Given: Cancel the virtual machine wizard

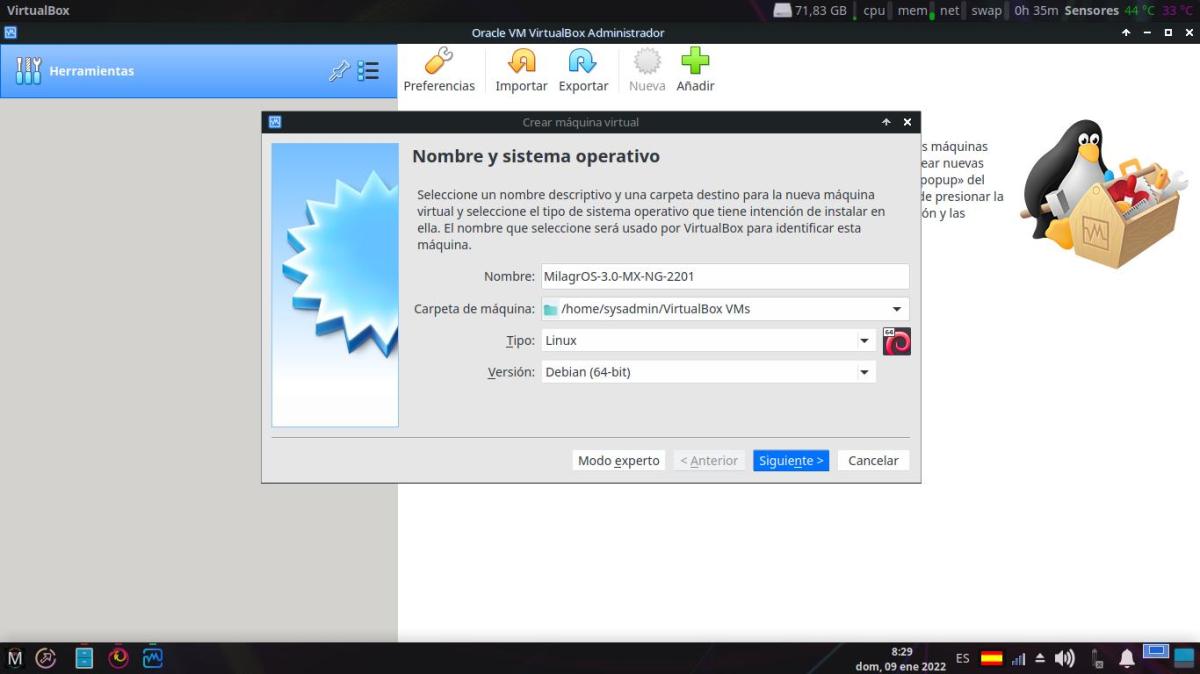Looking at the screenshot, I should [873, 461].
